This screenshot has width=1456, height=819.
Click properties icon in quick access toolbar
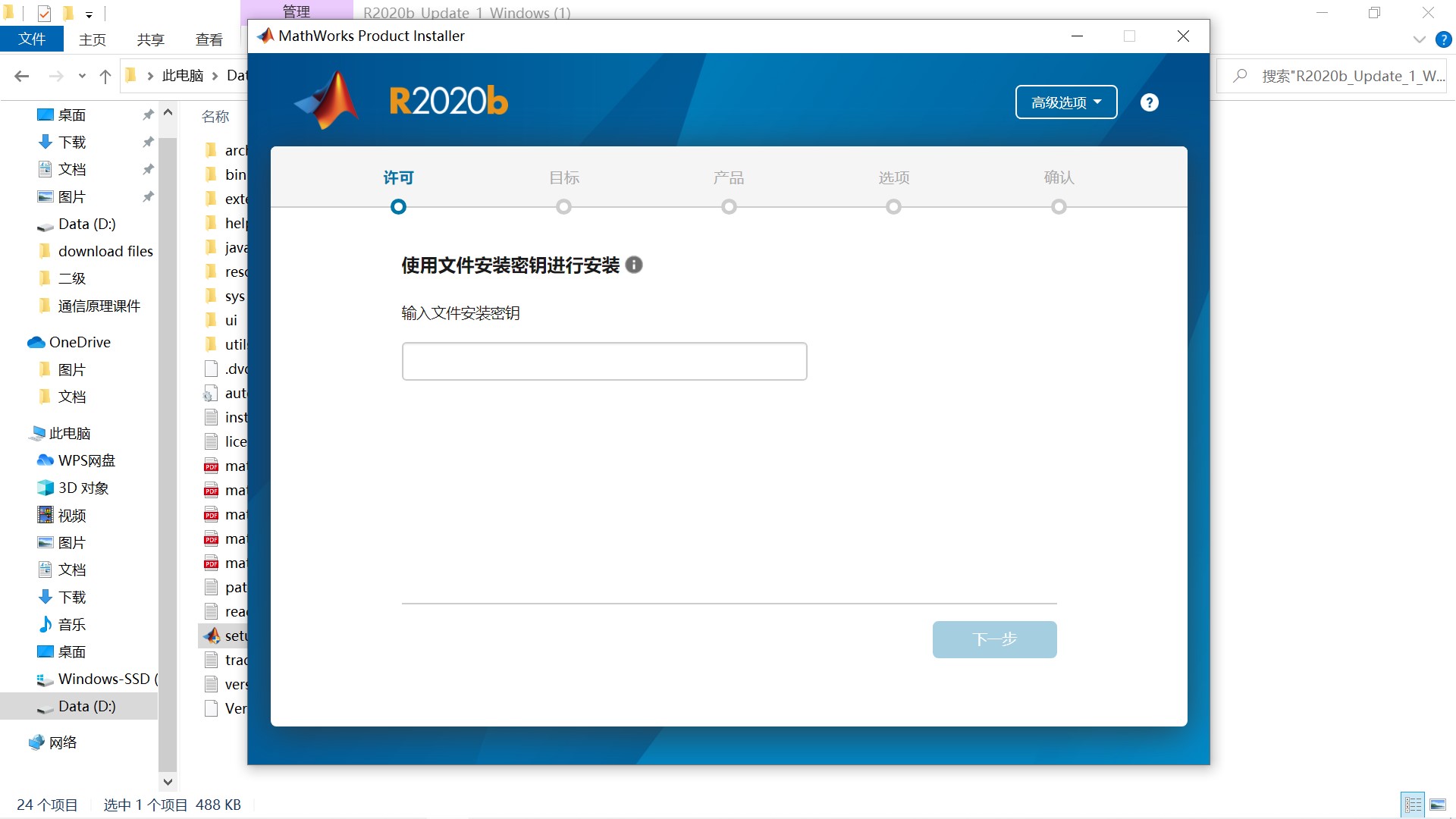click(44, 13)
